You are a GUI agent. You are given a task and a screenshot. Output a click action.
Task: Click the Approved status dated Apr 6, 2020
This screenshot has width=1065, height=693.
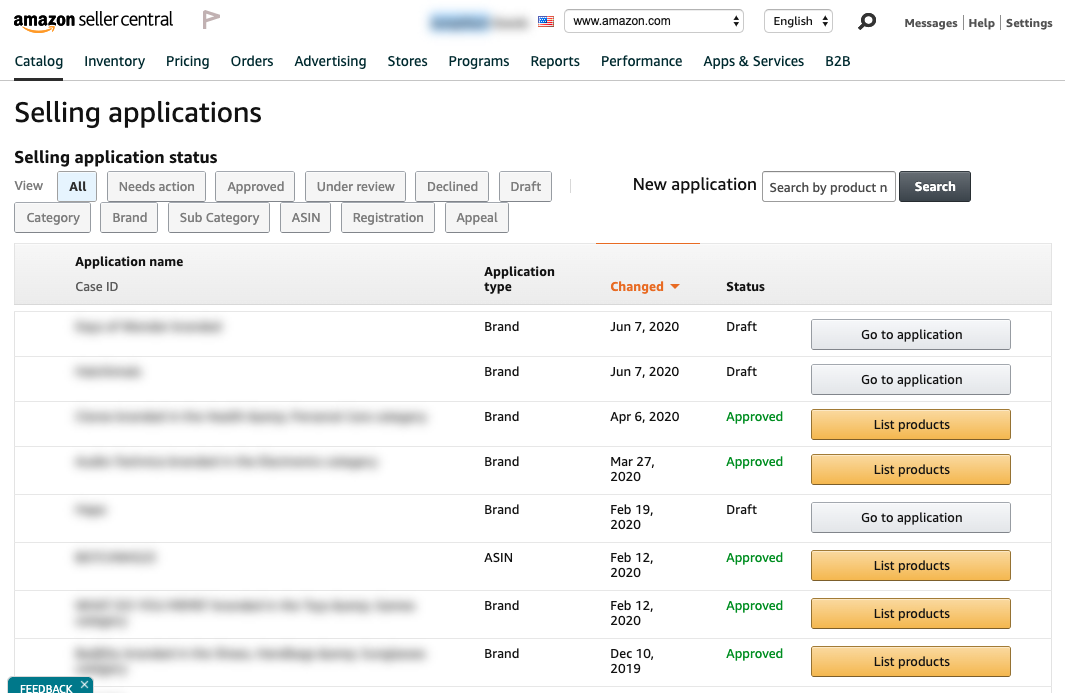tap(754, 416)
